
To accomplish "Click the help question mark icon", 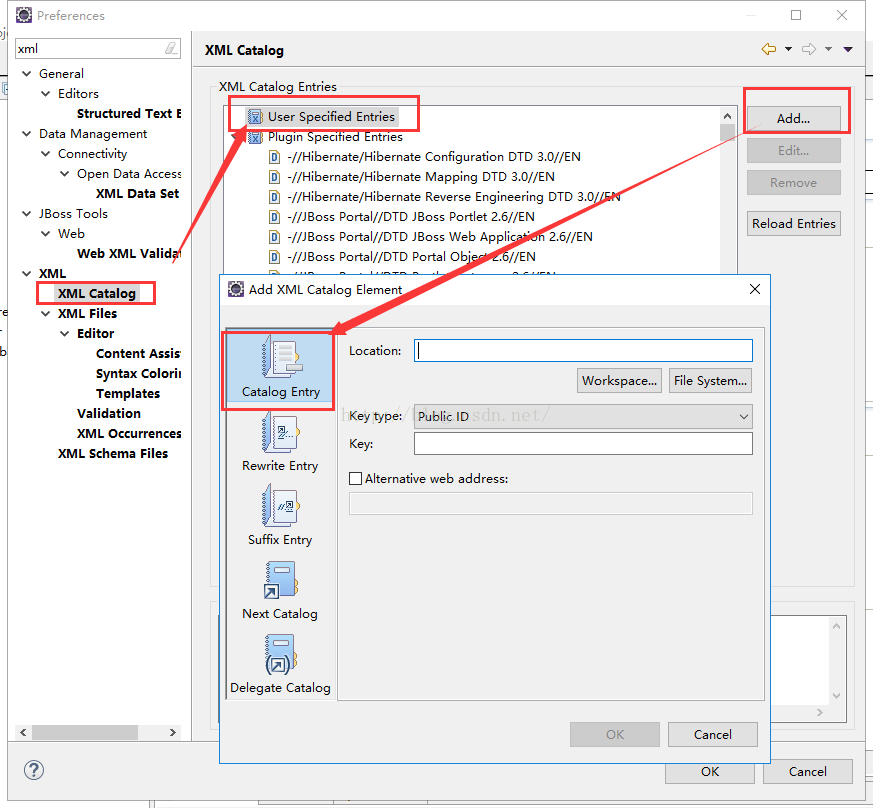I will (34, 770).
